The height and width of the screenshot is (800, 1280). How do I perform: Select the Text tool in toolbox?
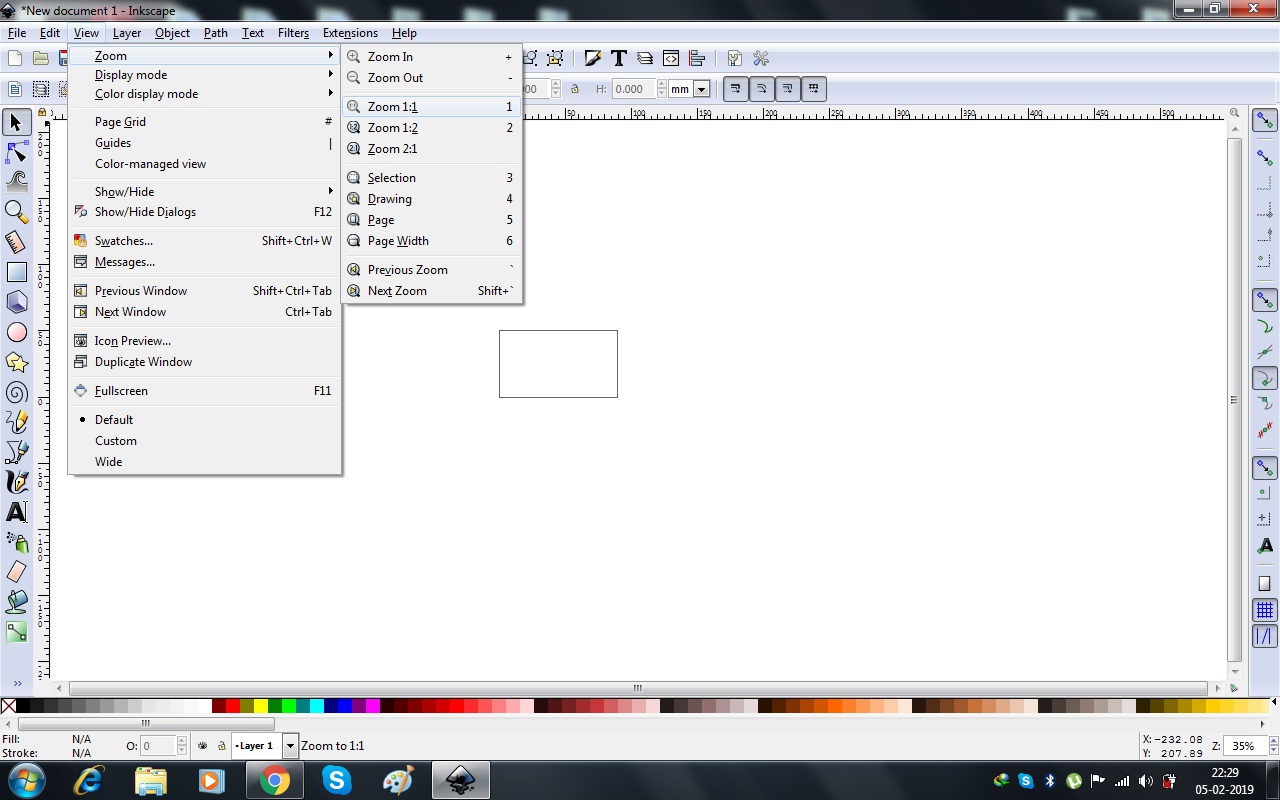click(x=16, y=512)
